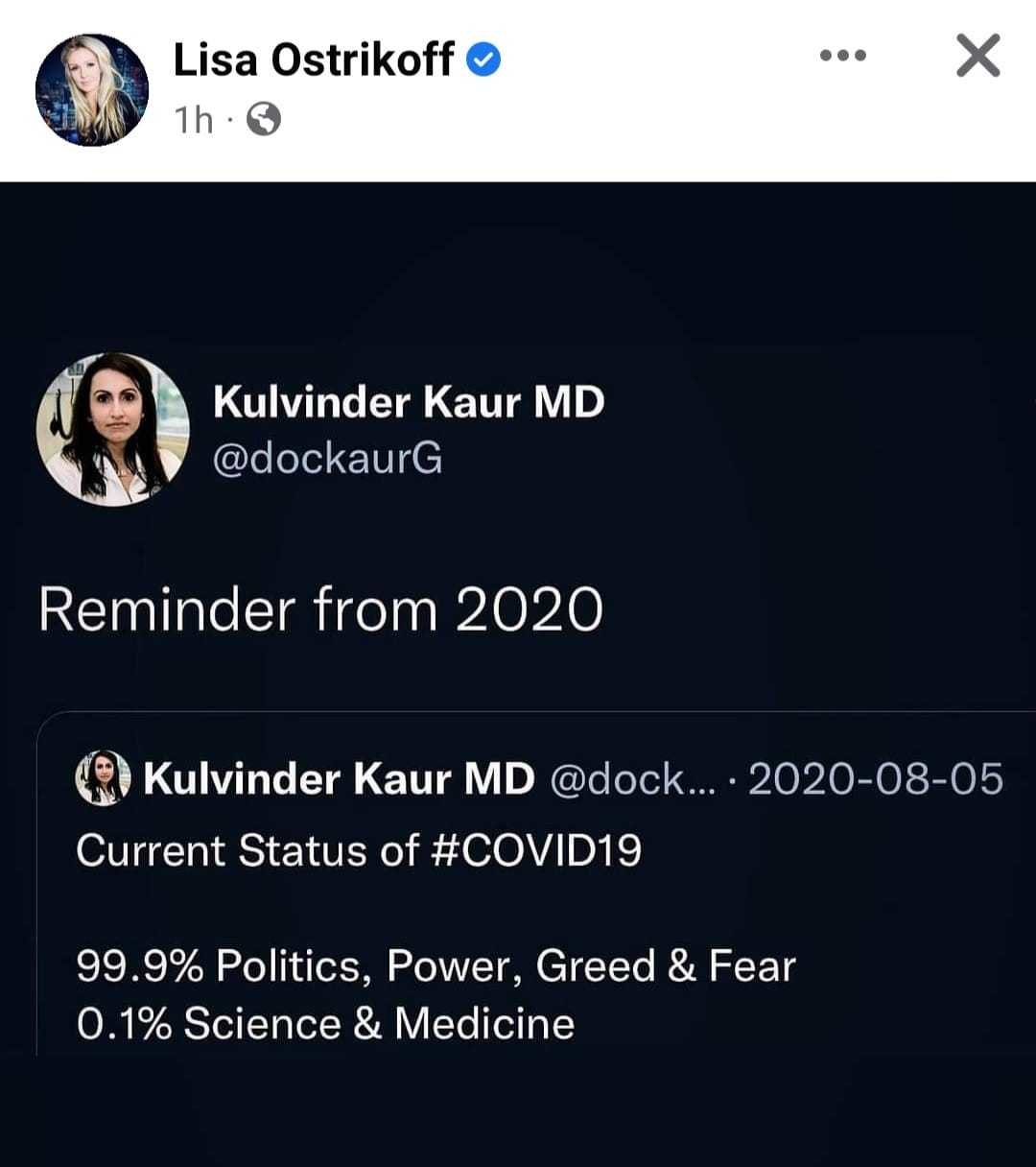The width and height of the screenshot is (1036, 1167).
Task: Click the Current Status of text
Action: [247, 850]
